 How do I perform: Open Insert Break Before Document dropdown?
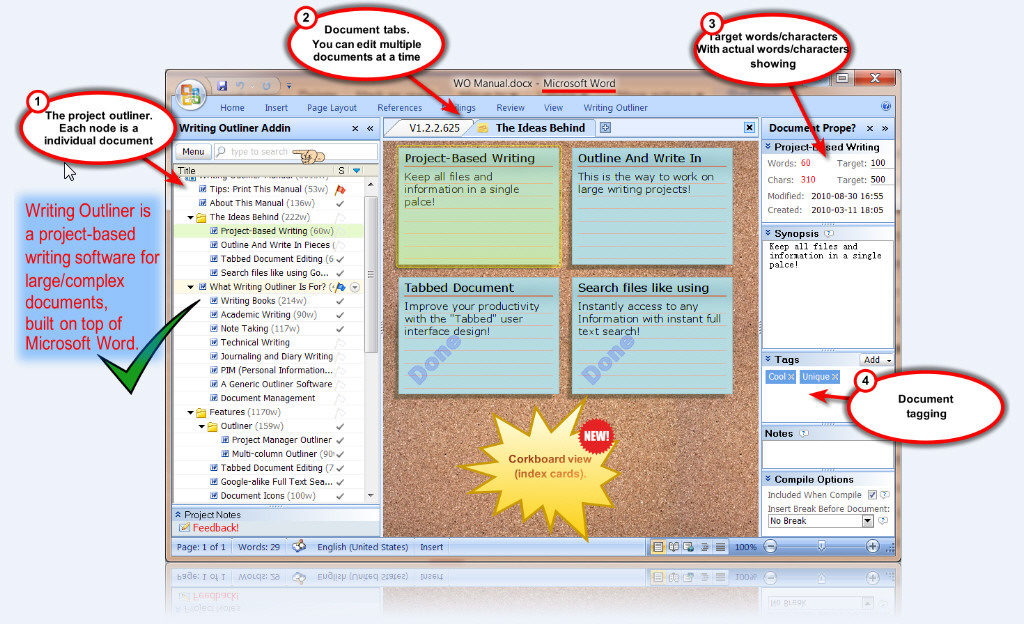point(867,521)
